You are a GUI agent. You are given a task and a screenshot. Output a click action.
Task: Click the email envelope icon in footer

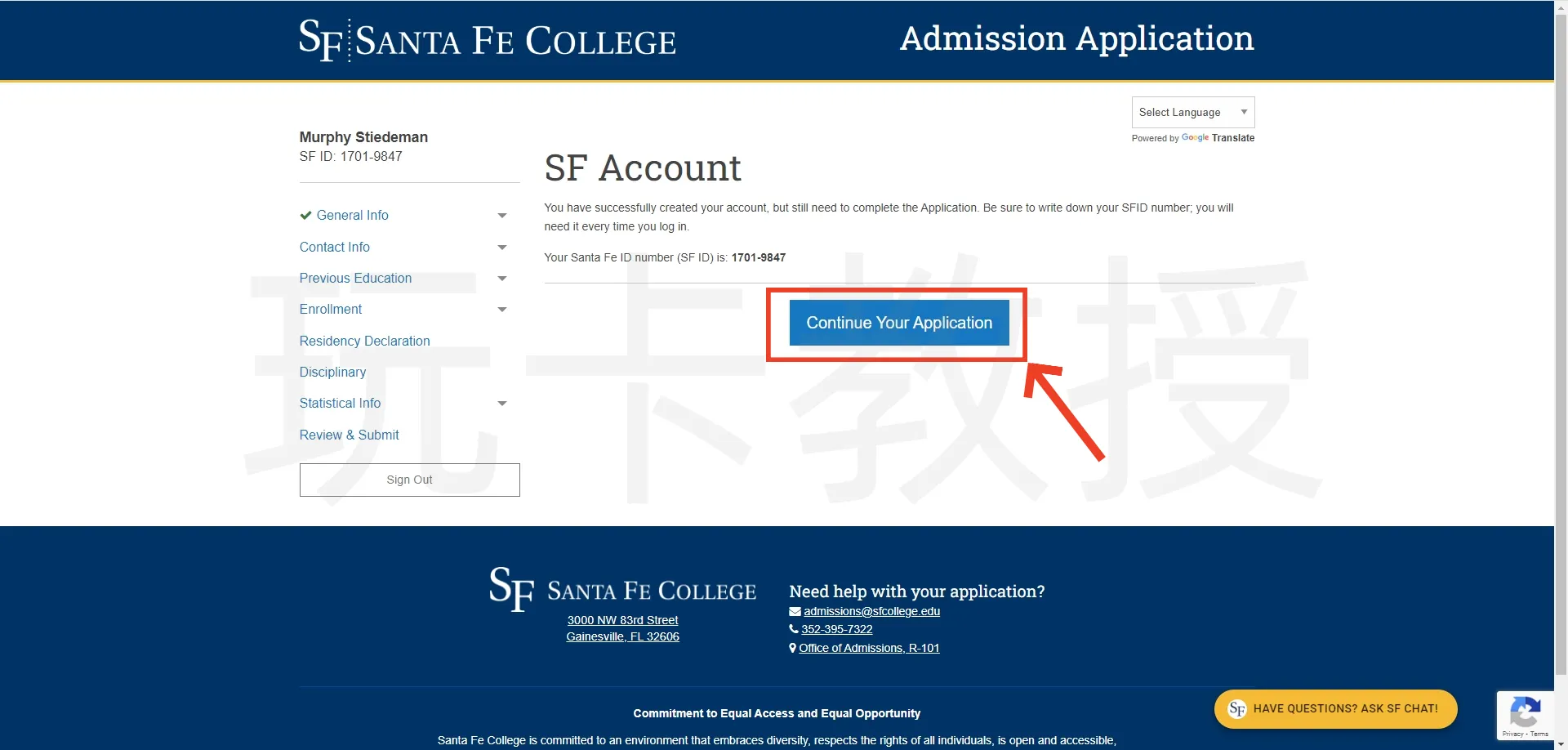click(x=795, y=611)
